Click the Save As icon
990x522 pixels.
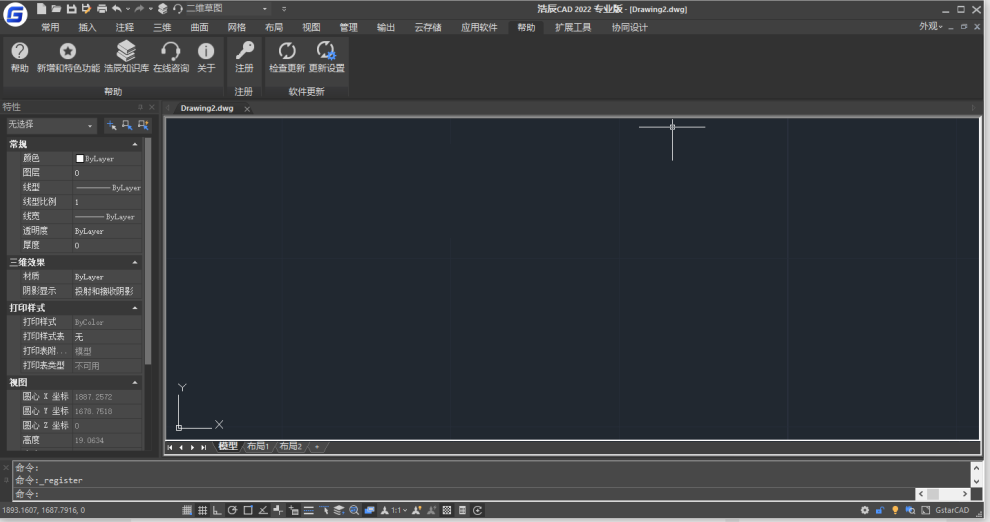pyautogui.click(x=86, y=9)
